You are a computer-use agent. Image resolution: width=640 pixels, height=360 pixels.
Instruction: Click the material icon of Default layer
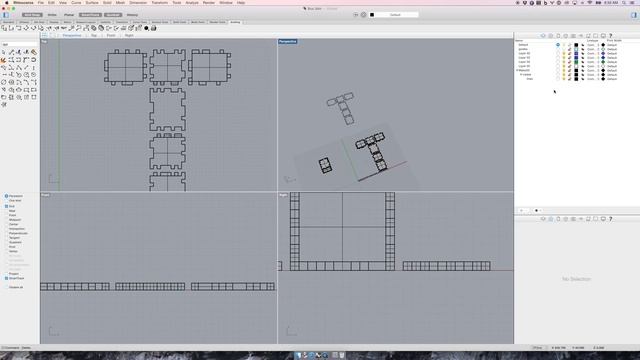[x=583, y=45]
